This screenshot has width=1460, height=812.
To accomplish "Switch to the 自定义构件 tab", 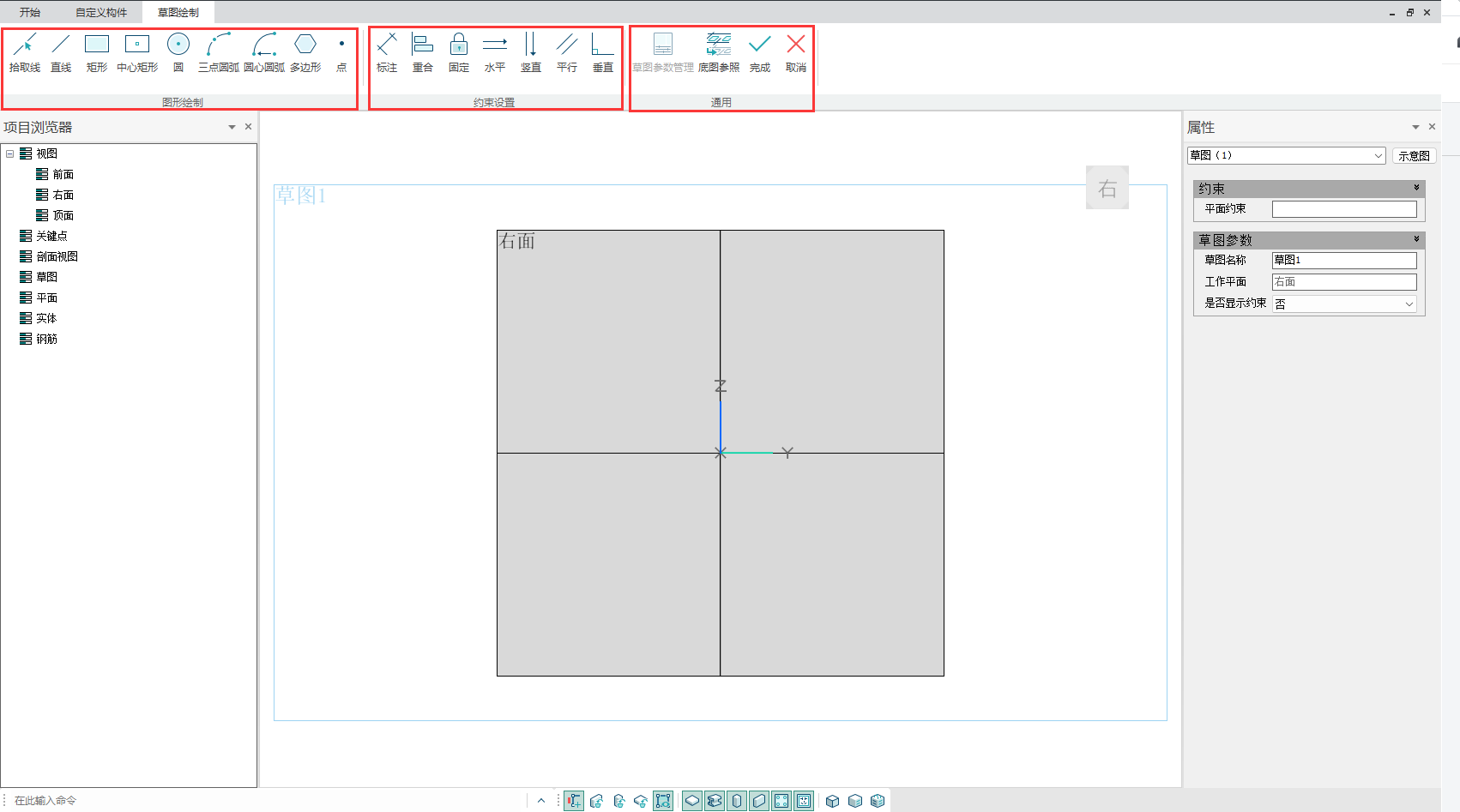I will click(x=101, y=12).
